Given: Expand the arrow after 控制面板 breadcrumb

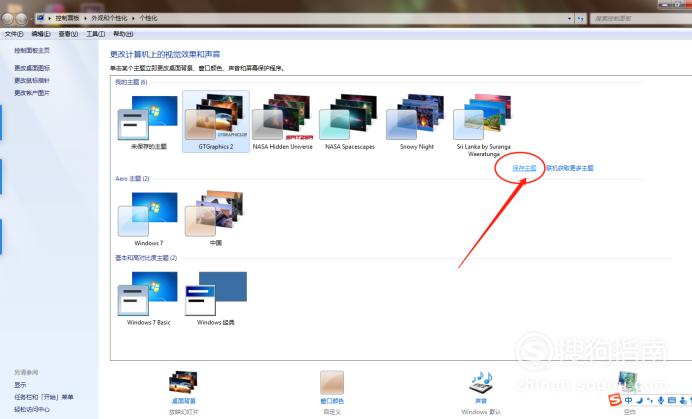Looking at the screenshot, I should [x=86, y=18].
